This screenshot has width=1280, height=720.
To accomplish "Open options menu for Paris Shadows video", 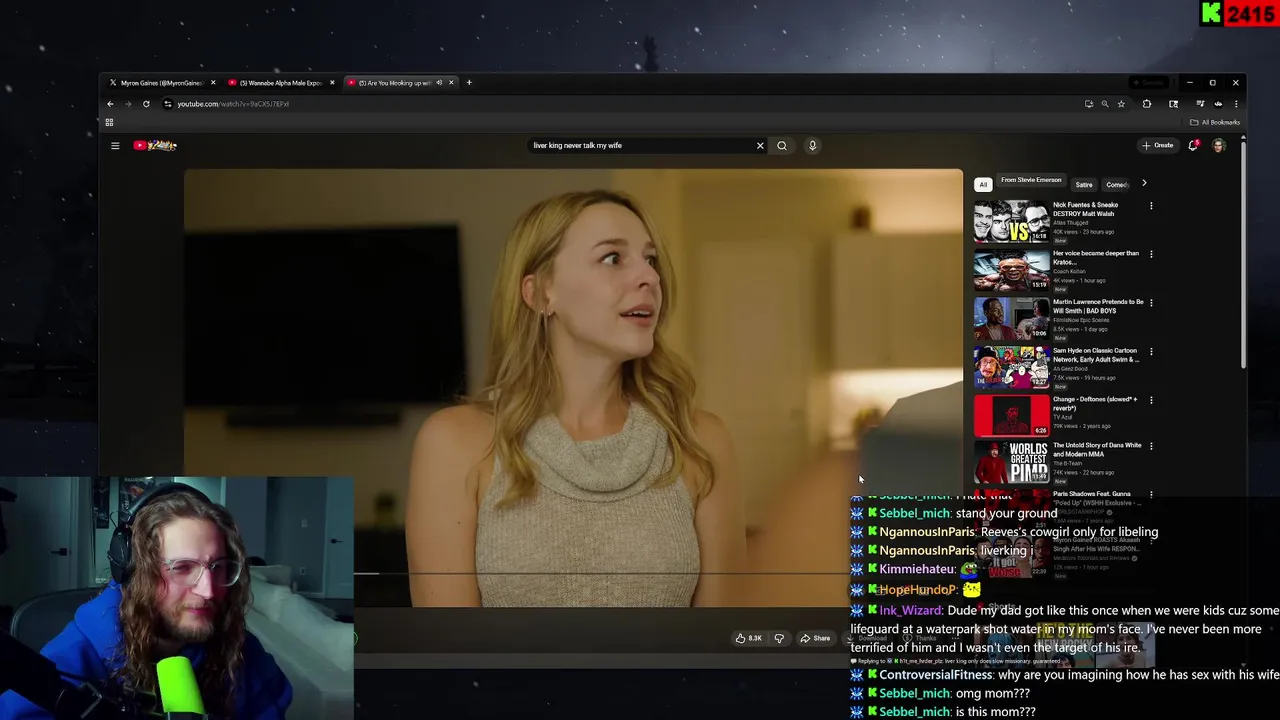I will point(1151,494).
